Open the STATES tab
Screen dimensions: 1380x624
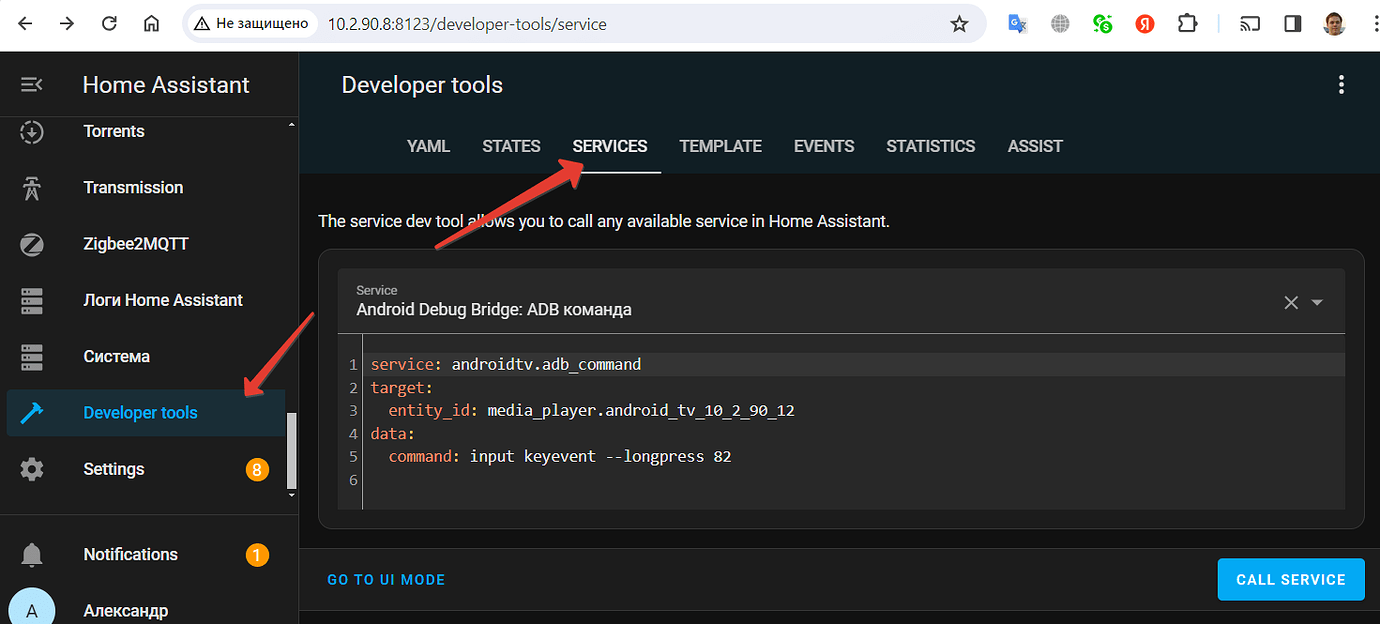[x=511, y=146]
